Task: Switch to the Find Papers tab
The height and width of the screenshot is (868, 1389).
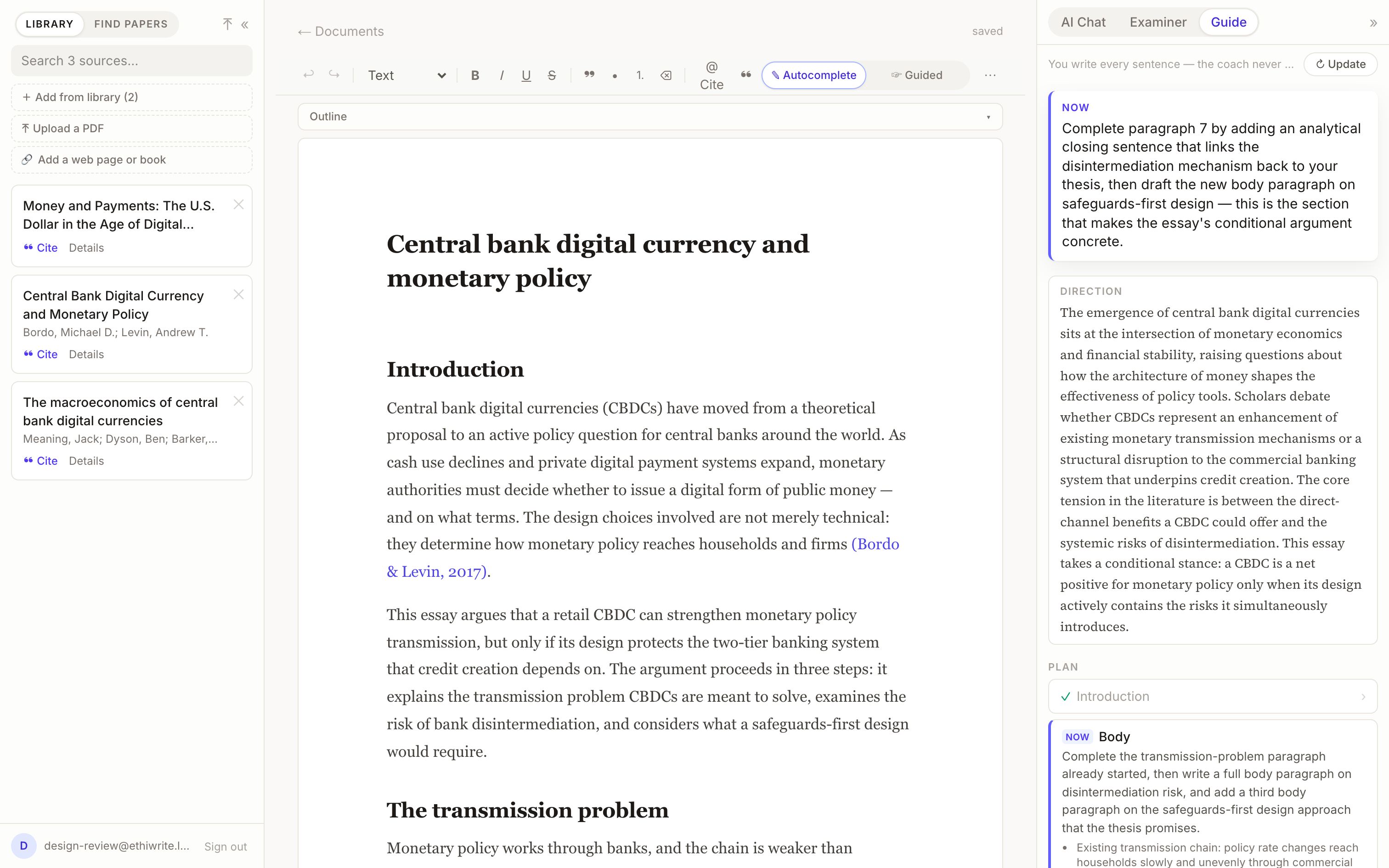Action: (131, 24)
